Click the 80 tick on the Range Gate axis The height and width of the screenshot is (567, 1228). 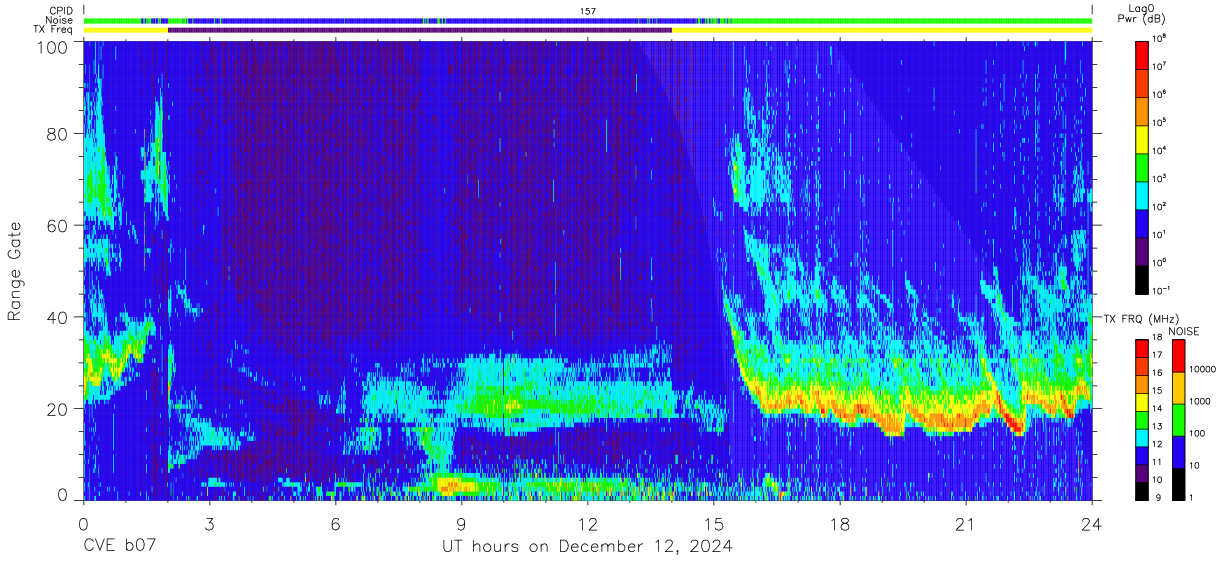coord(58,134)
